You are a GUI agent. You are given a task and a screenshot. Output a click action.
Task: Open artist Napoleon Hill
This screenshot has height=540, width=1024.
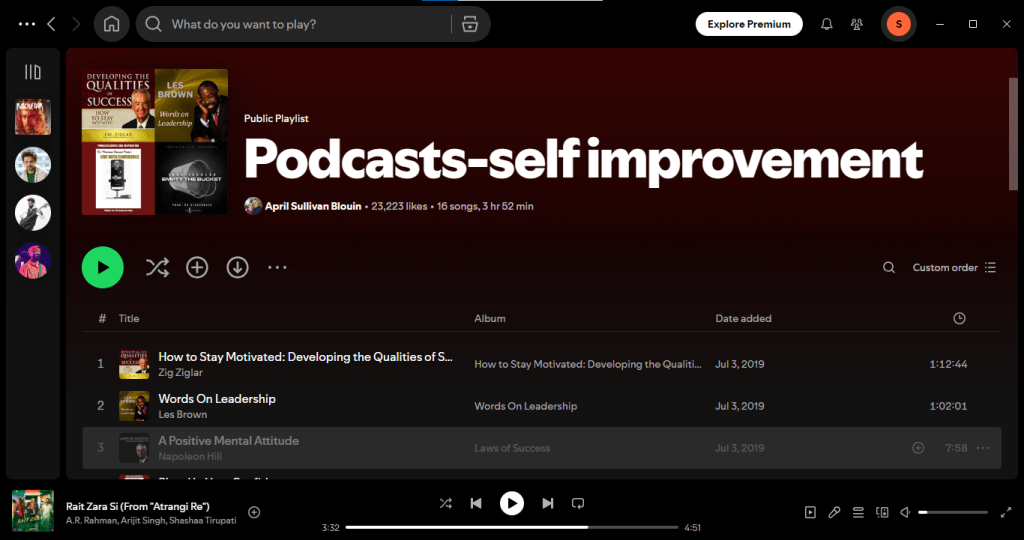click(x=190, y=456)
